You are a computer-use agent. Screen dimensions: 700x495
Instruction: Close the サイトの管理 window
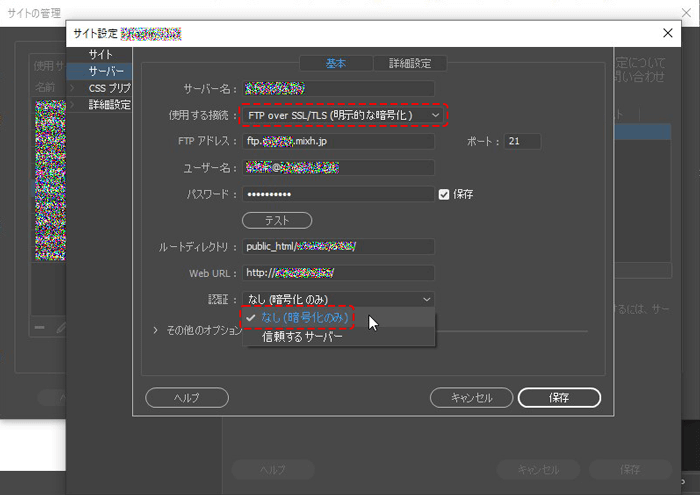[x=687, y=12]
